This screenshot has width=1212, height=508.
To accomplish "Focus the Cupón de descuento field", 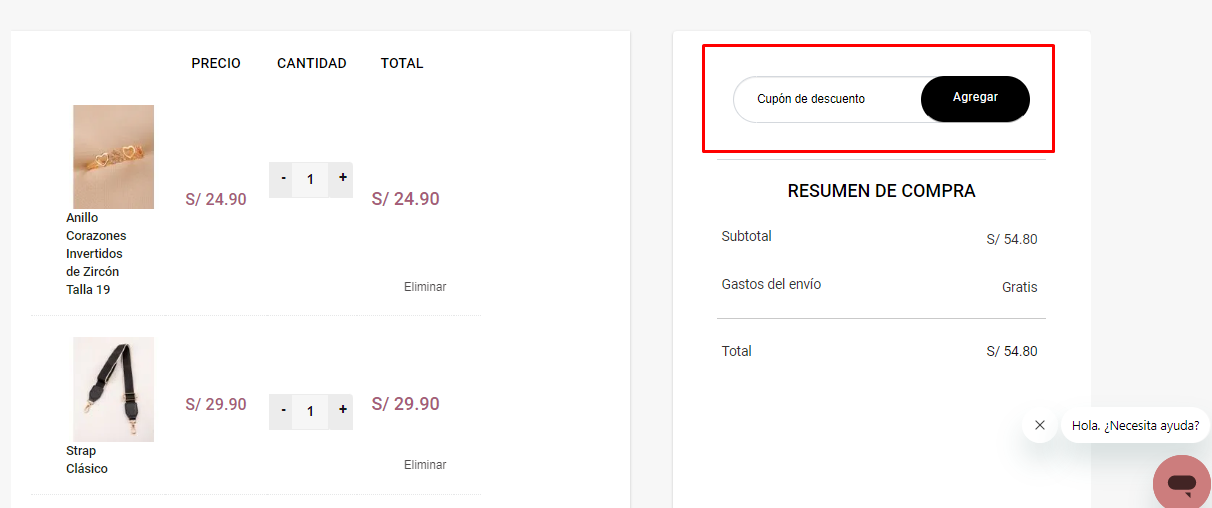I will 828,99.
